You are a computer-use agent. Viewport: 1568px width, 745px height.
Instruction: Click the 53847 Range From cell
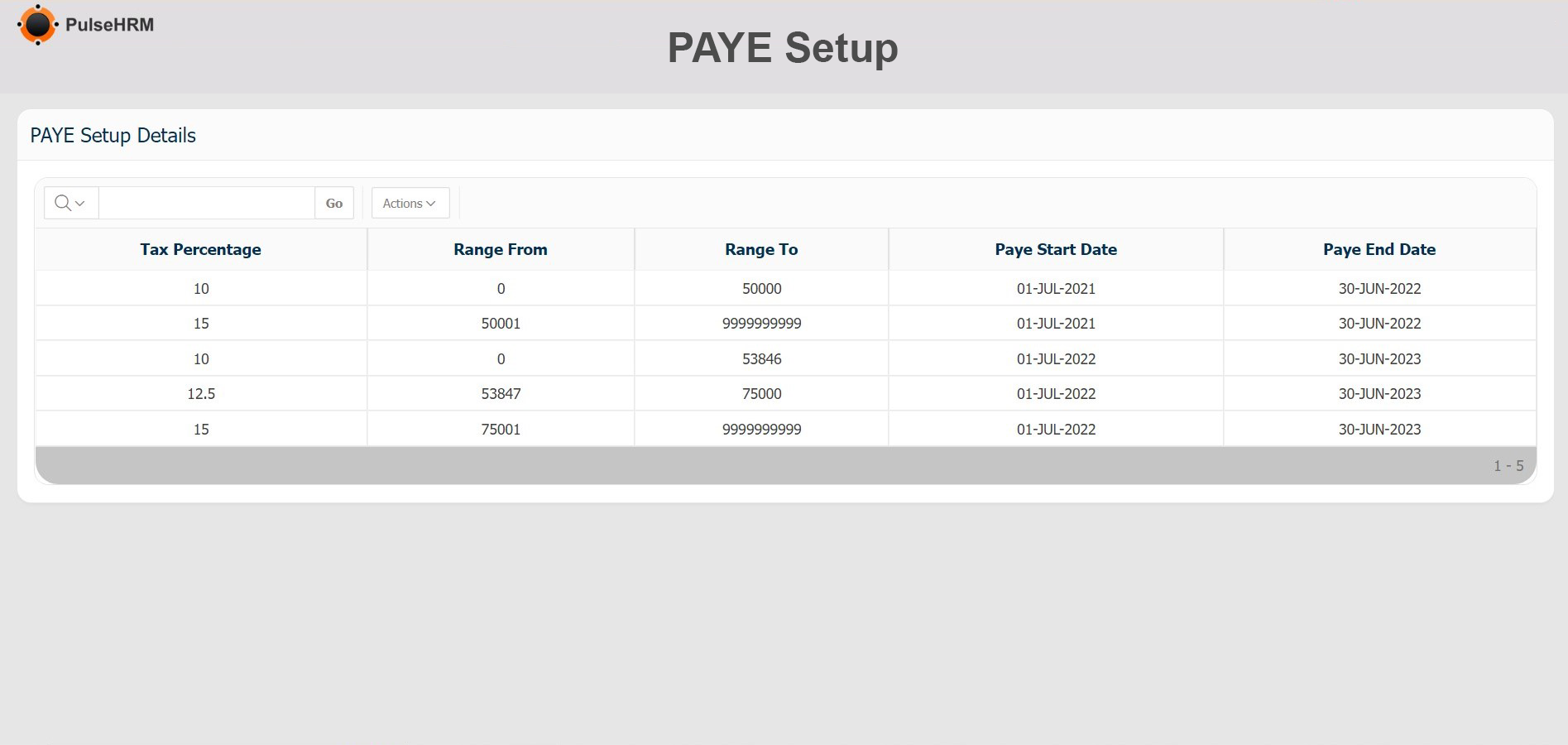click(x=501, y=394)
